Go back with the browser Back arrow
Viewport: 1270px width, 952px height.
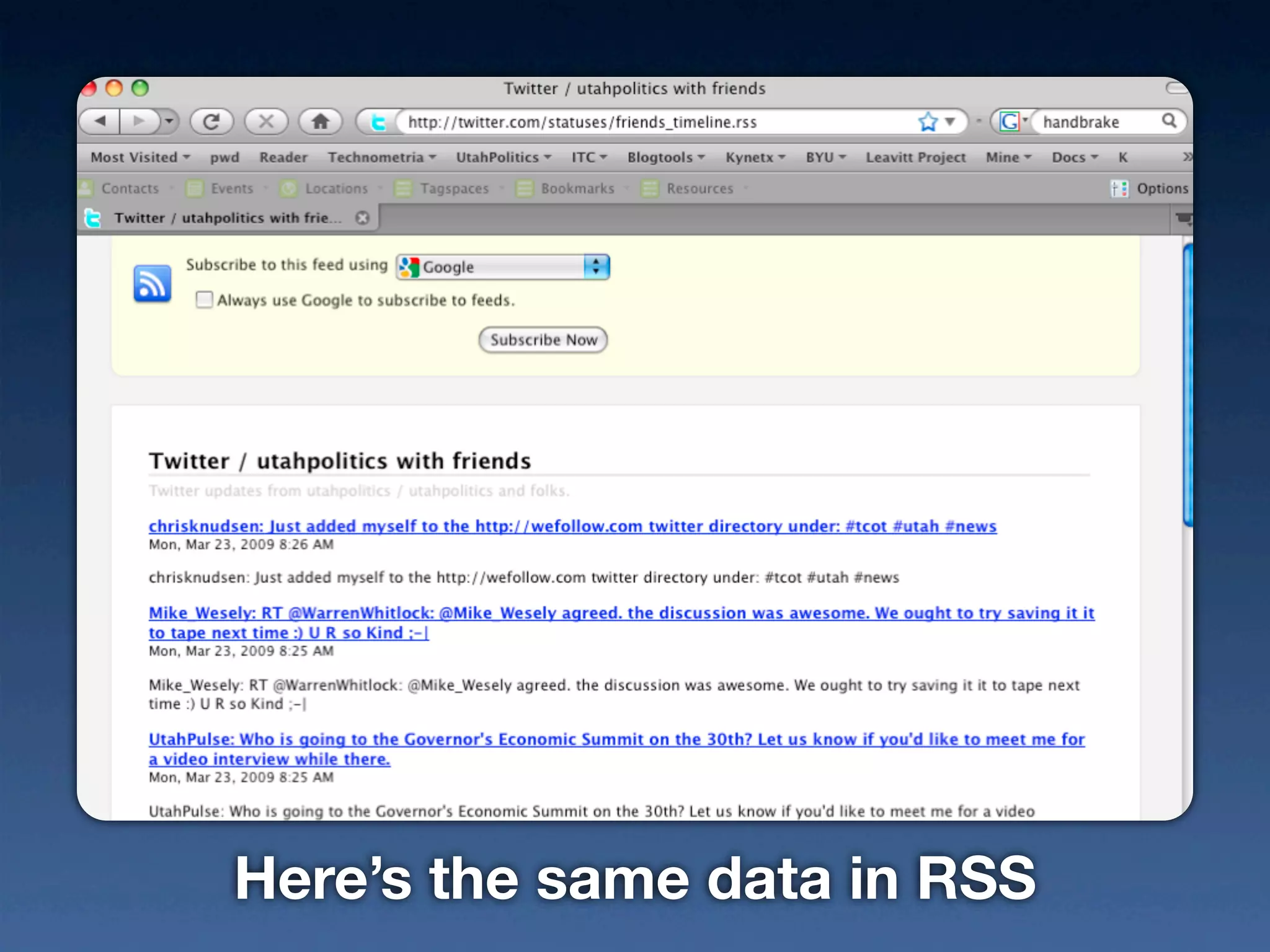click(100, 121)
